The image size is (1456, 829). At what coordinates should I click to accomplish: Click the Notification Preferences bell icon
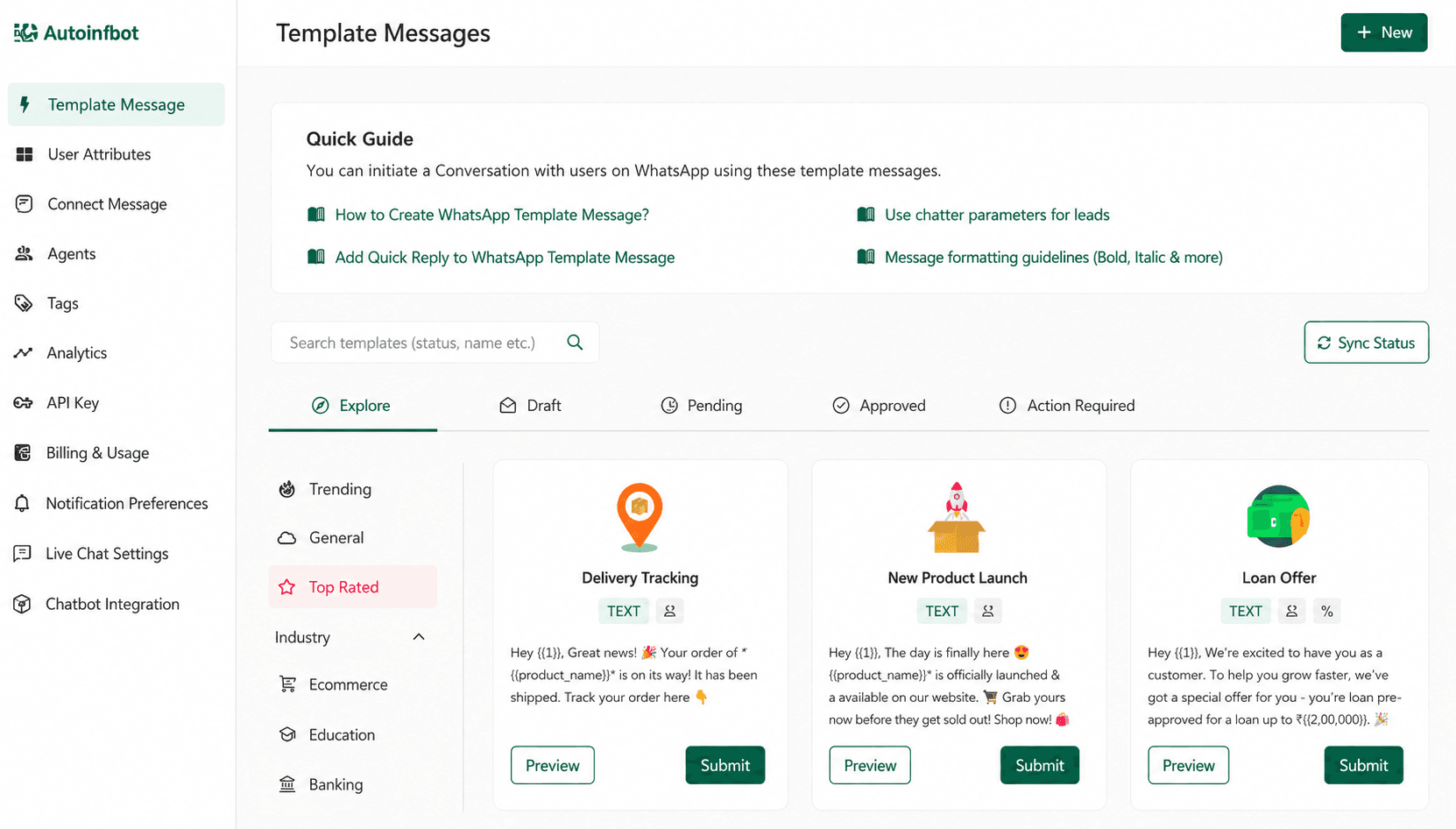[x=23, y=503]
